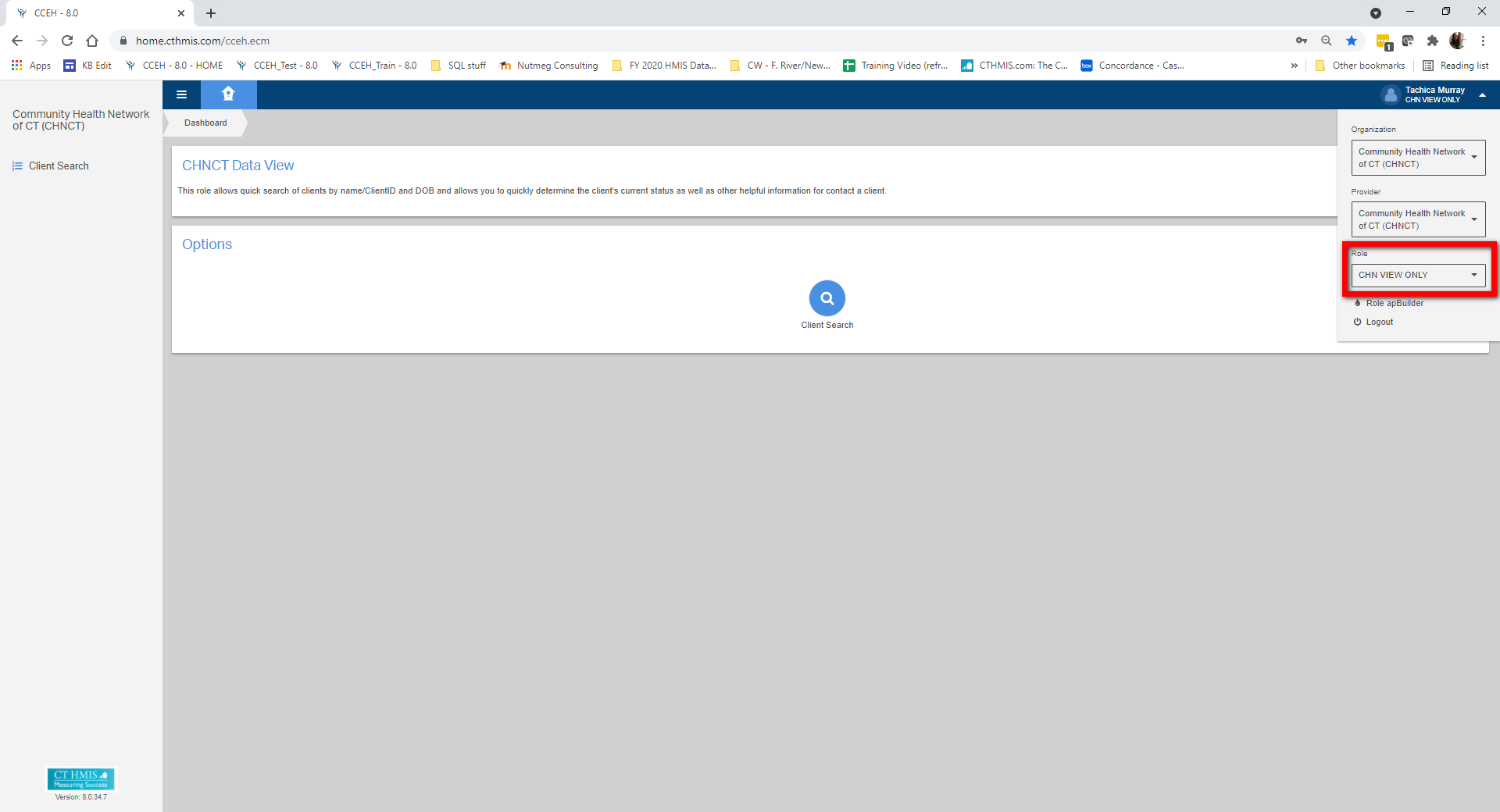Click the CT HMIS logo
The height and width of the screenshot is (812, 1500).
(x=80, y=778)
